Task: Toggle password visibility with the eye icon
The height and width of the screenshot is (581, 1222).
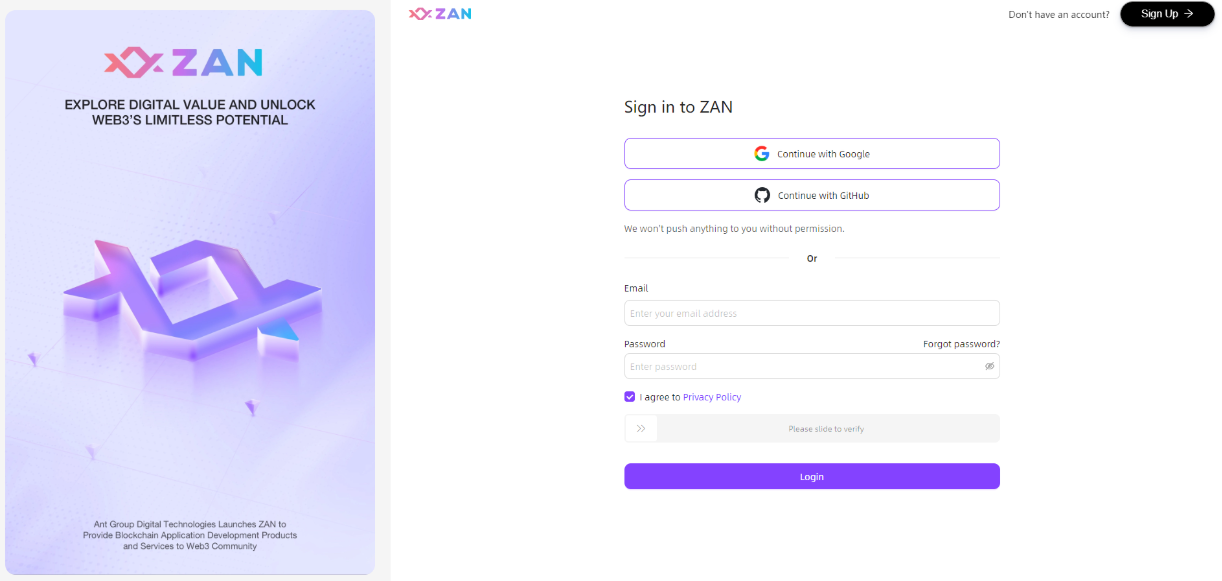Action: click(989, 366)
